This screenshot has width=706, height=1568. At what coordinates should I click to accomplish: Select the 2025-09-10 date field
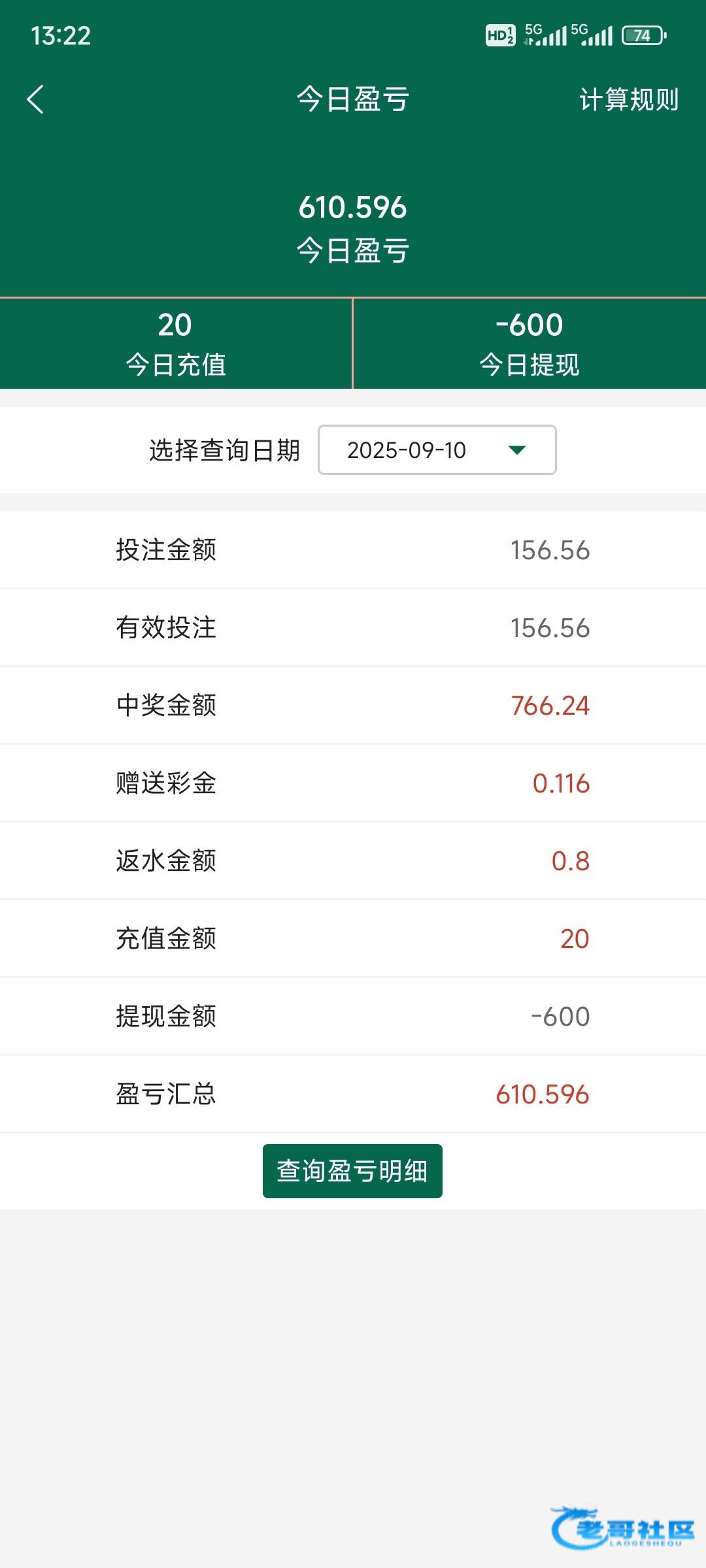point(407,449)
